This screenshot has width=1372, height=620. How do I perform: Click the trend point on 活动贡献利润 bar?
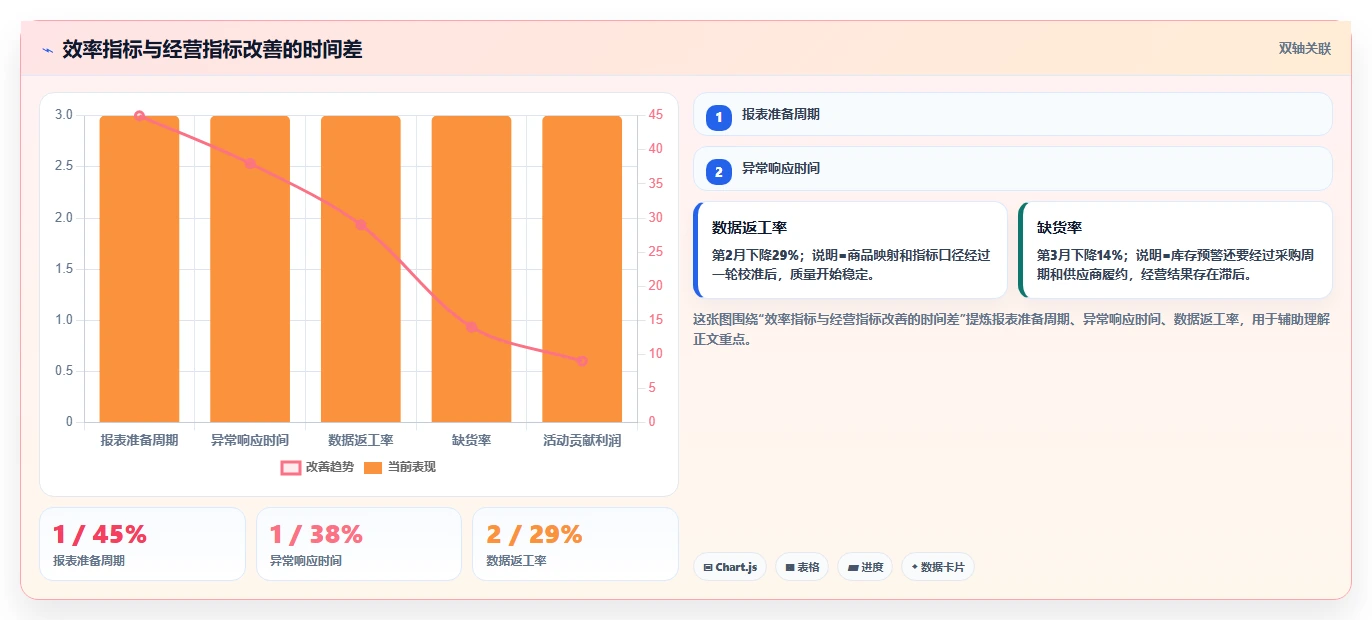click(582, 361)
